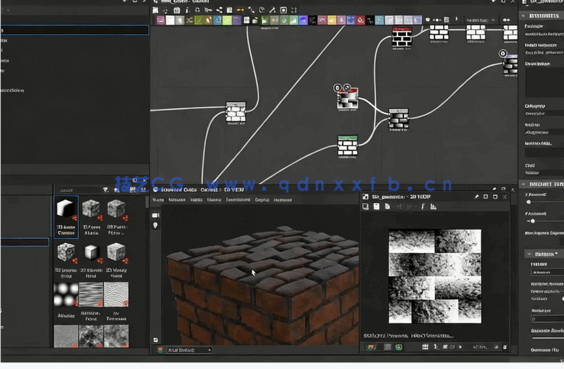Click the italic f icon in the 2D view toolbar
This screenshot has height=369, width=564.
point(423,206)
